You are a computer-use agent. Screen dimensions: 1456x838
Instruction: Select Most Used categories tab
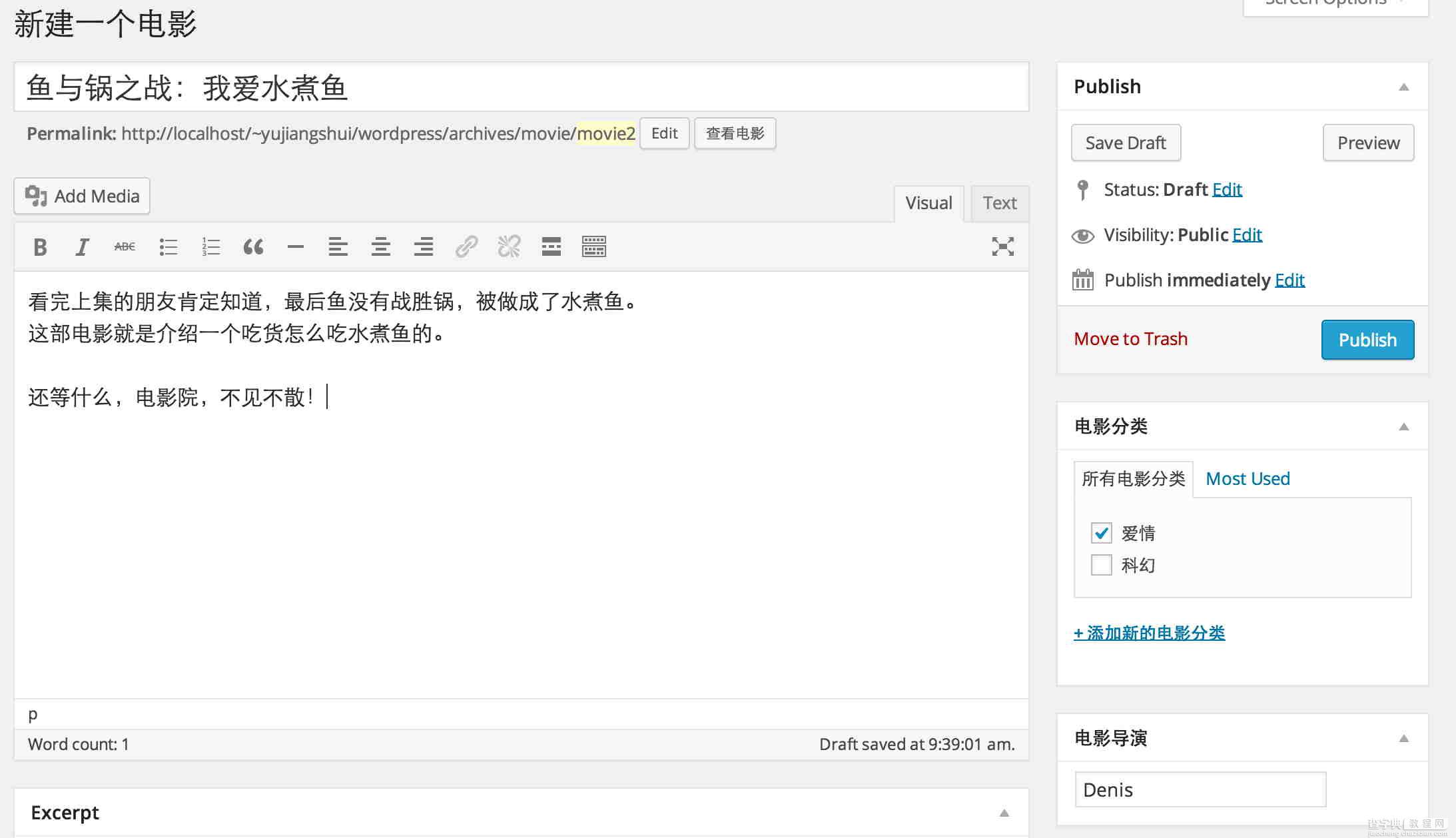click(x=1247, y=478)
